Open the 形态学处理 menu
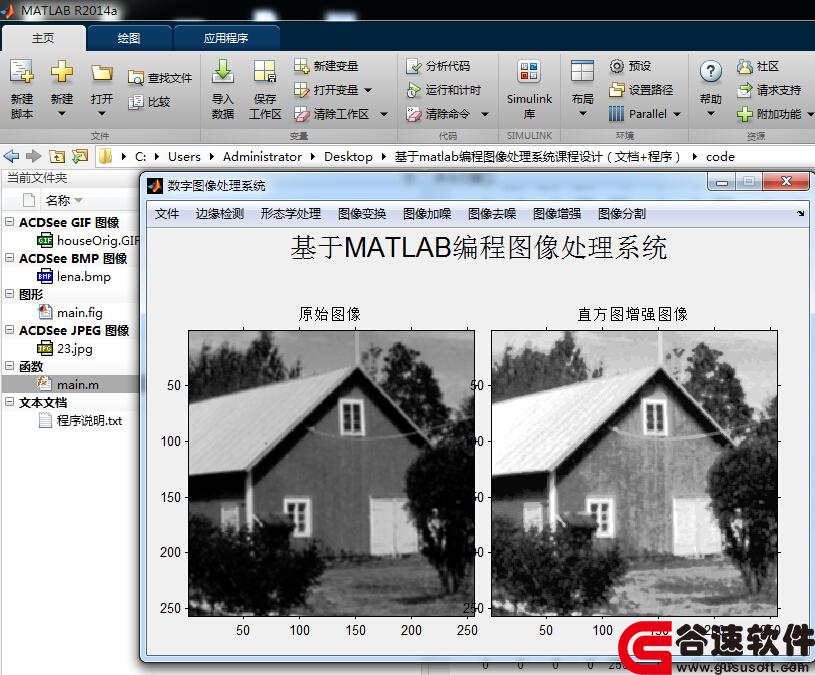Viewport: 815px width, 675px height. click(291, 214)
